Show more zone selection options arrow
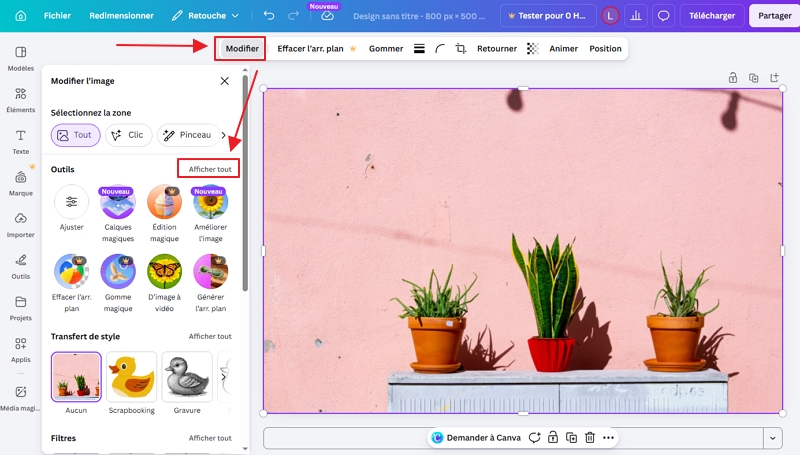 click(x=223, y=135)
